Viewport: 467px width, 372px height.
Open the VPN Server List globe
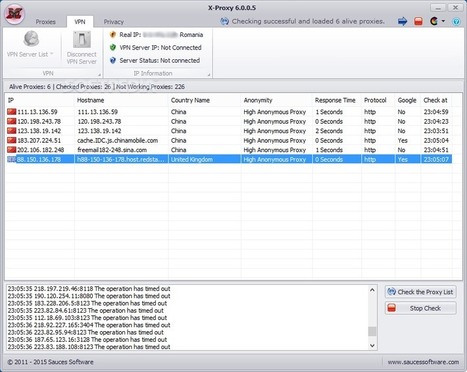pyautogui.click(x=31, y=39)
